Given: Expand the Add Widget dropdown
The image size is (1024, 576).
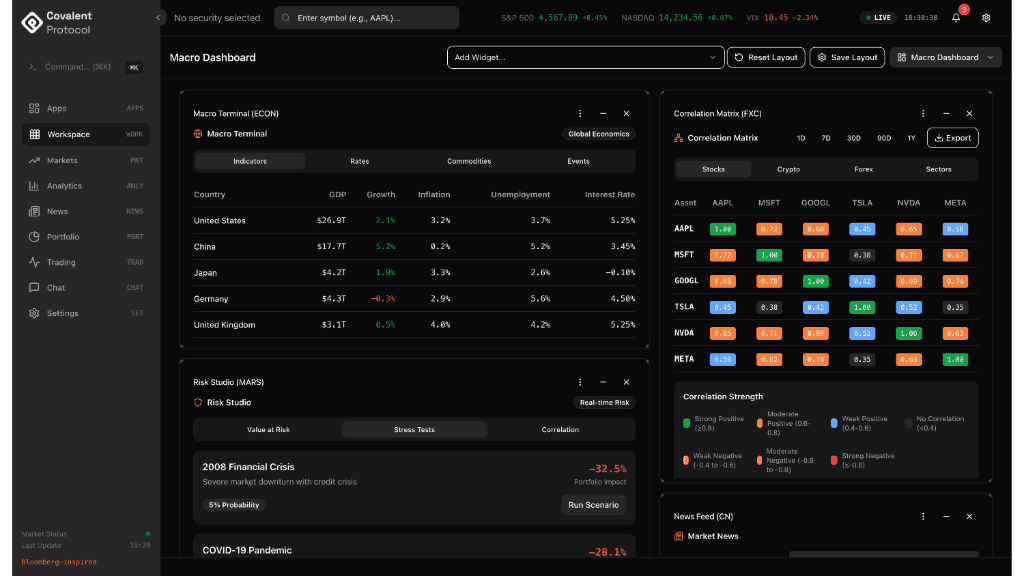Looking at the screenshot, I should [x=585, y=58].
